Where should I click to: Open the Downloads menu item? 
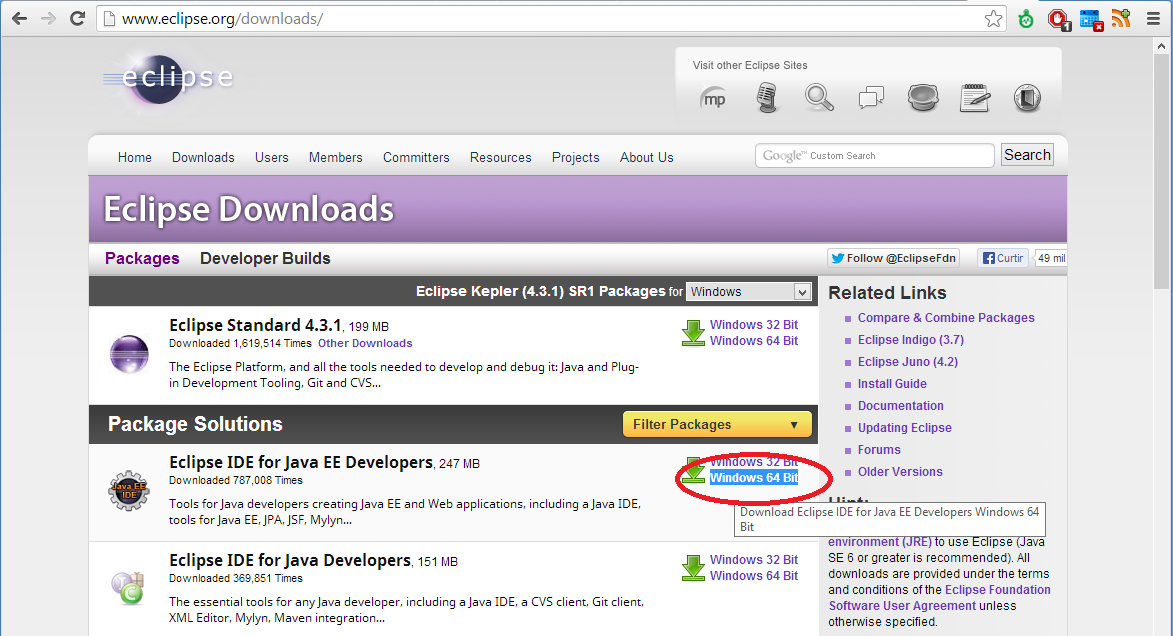(x=203, y=157)
